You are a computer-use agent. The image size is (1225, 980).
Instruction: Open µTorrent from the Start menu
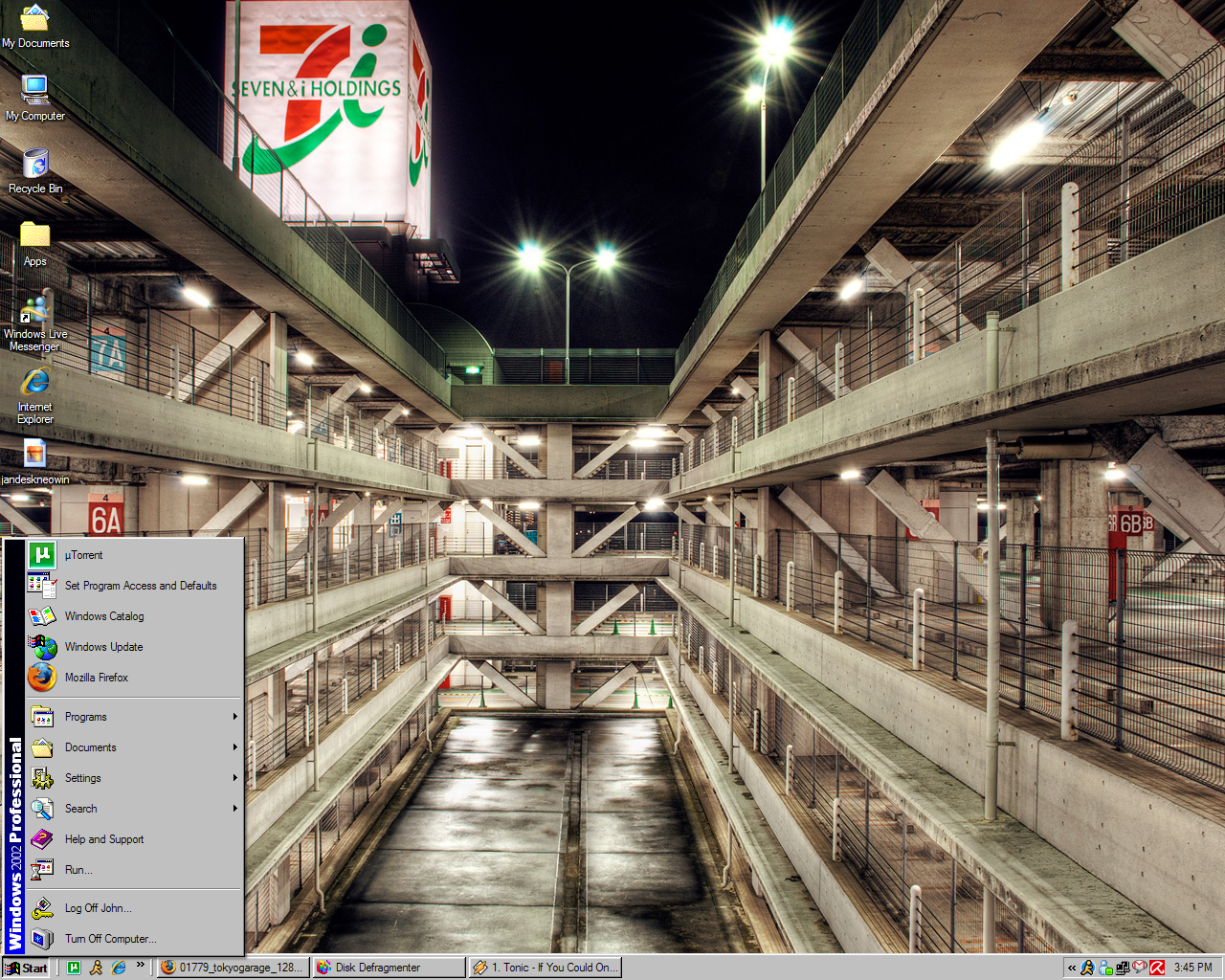tap(84, 555)
